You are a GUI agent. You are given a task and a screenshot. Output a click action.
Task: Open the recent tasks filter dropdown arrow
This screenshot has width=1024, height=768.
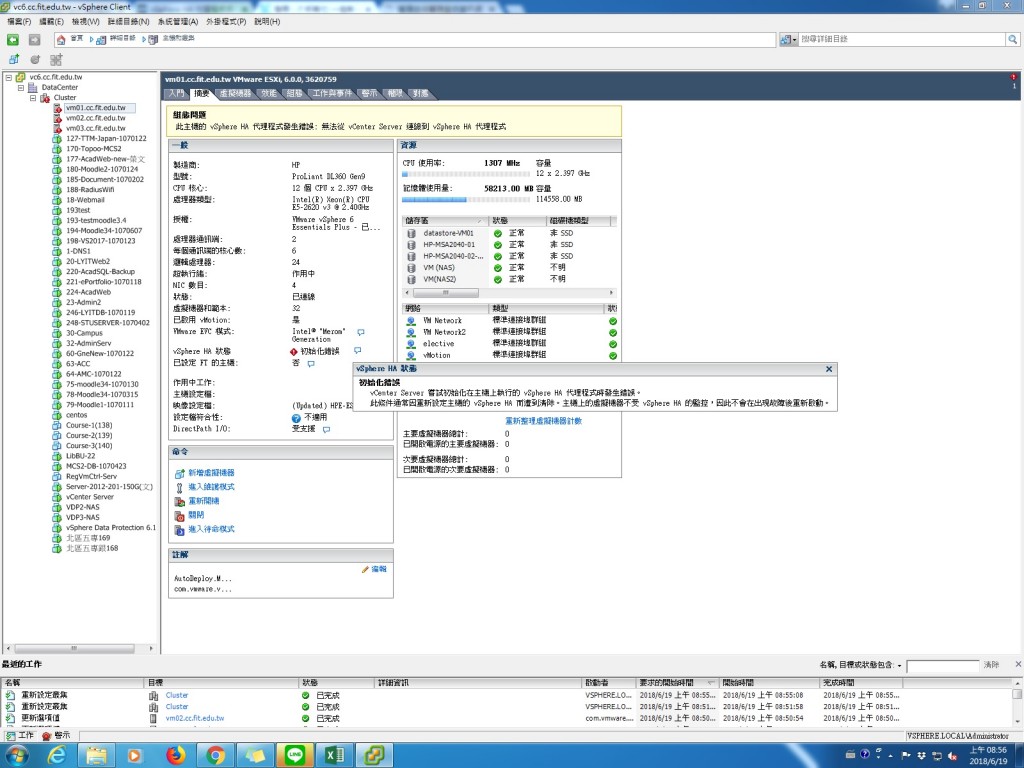[x=899, y=665]
